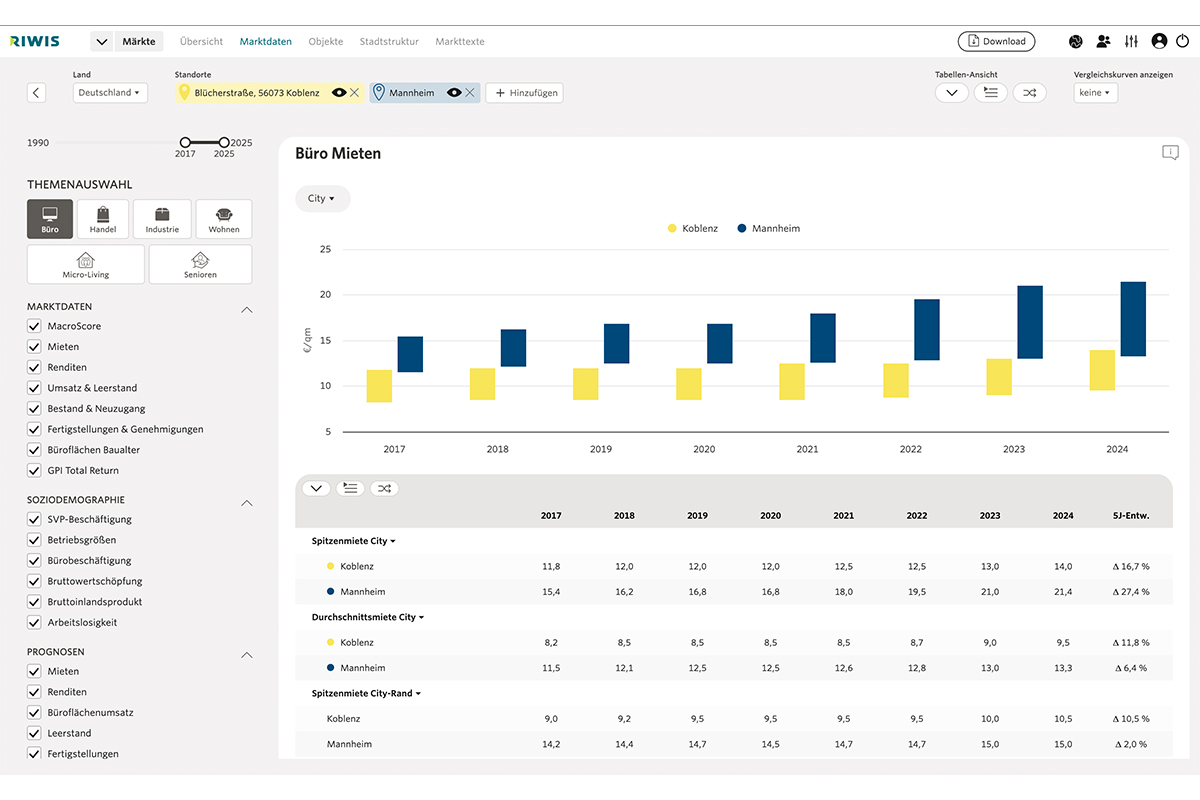
Task: Collapse the Marktdaten section
Action: point(247,309)
